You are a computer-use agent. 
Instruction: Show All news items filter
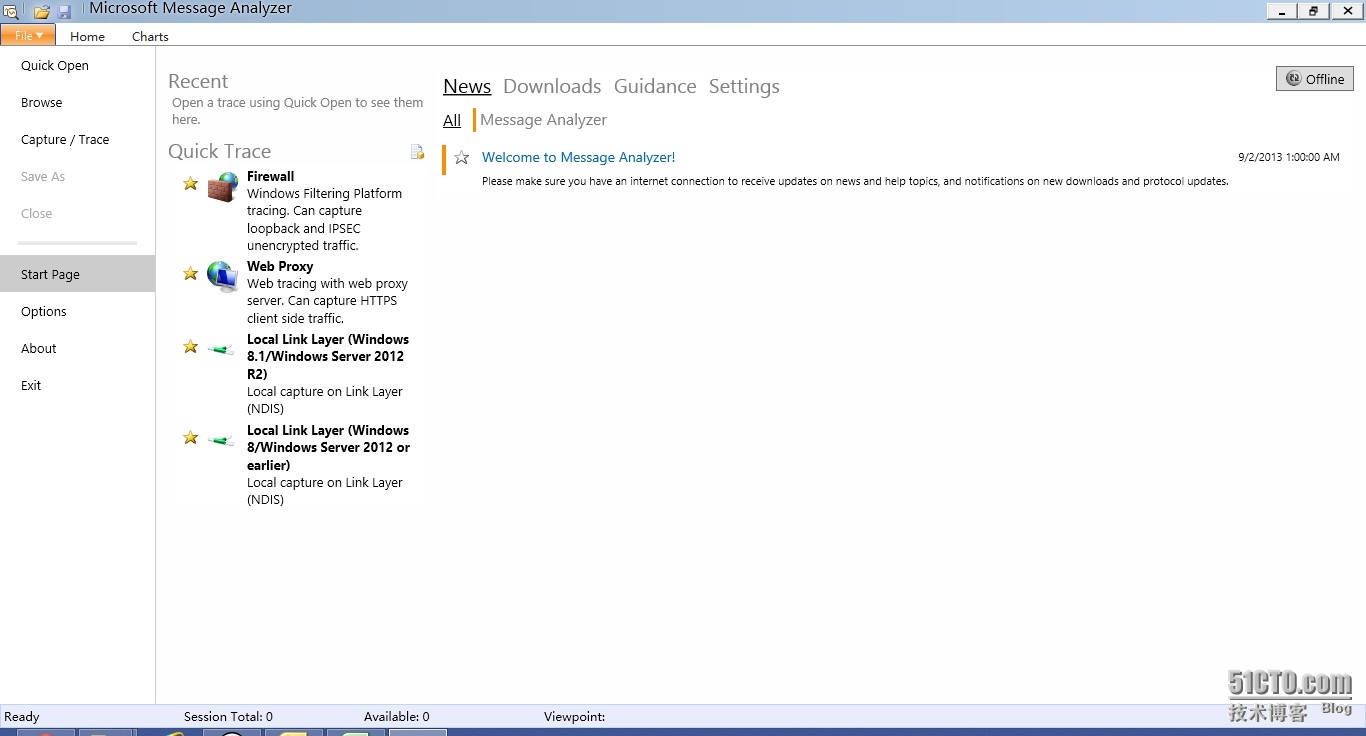click(x=452, y=120)
